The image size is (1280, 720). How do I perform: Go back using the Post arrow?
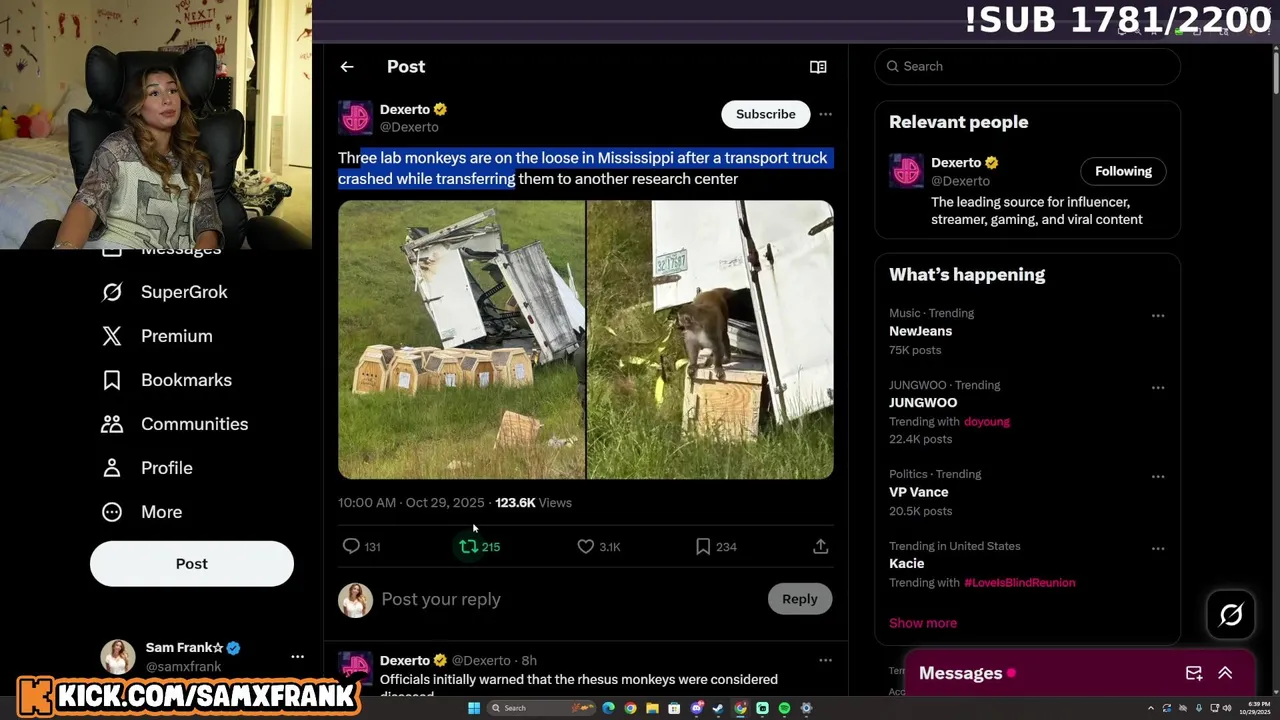[x=347, y=67]
